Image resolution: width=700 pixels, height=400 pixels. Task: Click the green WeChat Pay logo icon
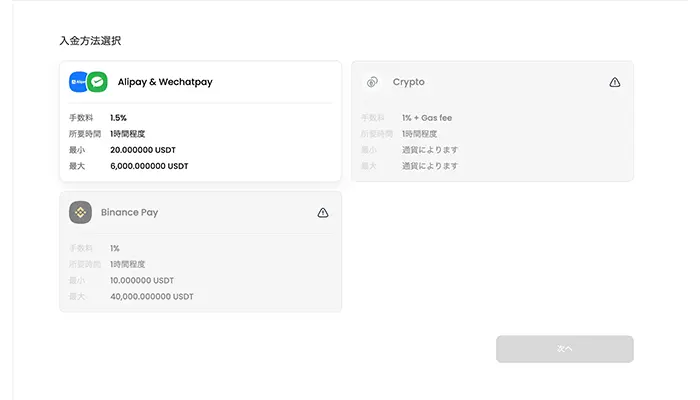pyautogui.click(x=97, y=82)
